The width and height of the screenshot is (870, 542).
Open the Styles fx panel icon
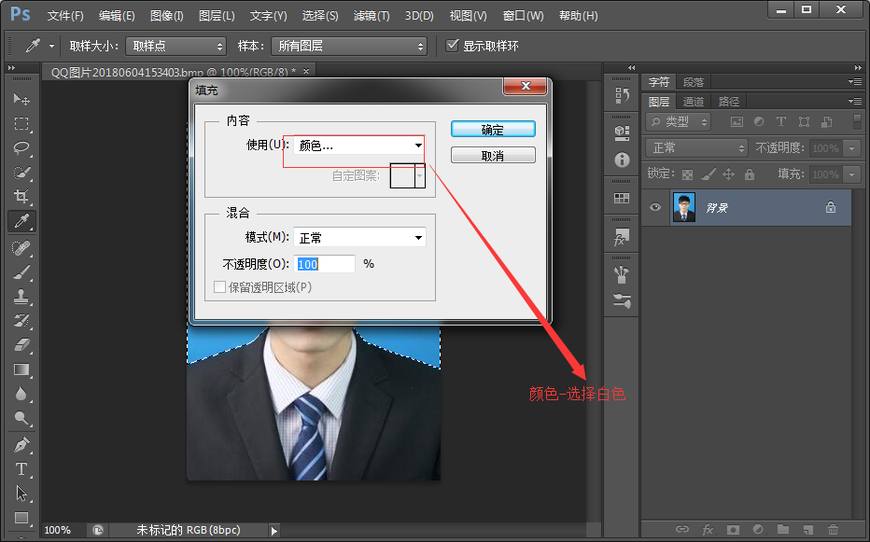(622, 237)
